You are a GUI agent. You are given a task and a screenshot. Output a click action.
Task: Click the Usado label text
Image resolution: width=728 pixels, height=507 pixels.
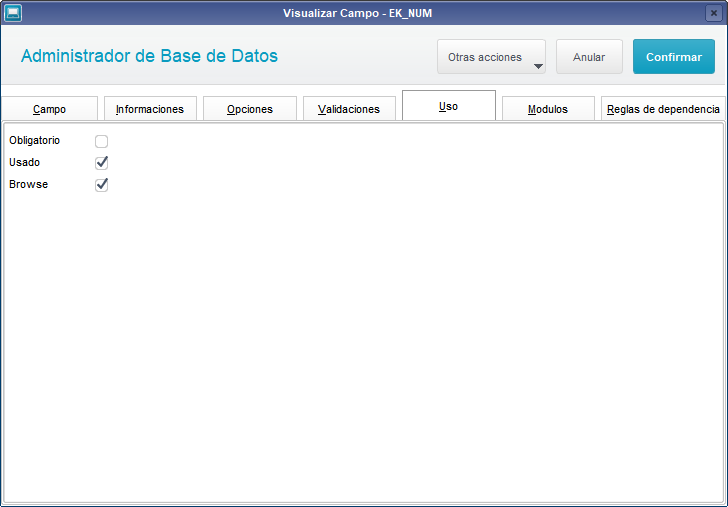pyautogui.click(x=25, y=162)
